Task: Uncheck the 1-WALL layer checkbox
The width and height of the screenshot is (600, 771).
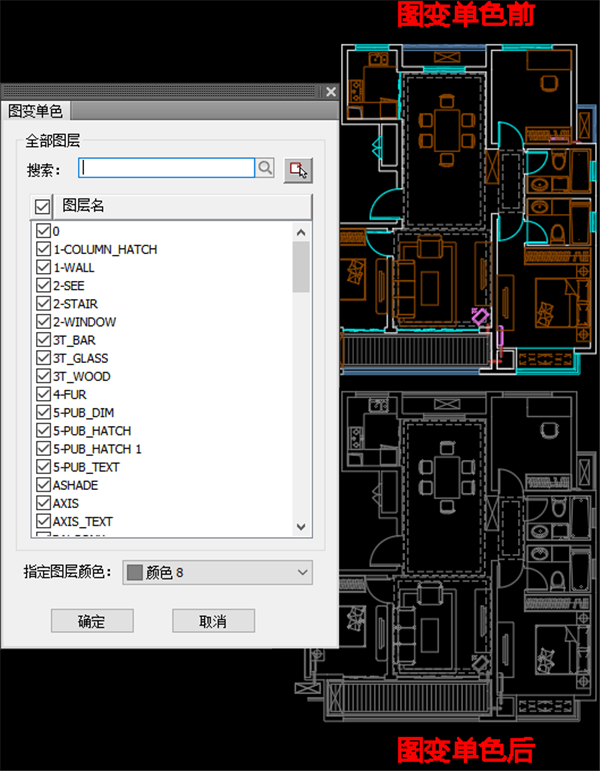Action: pos(43,267)
